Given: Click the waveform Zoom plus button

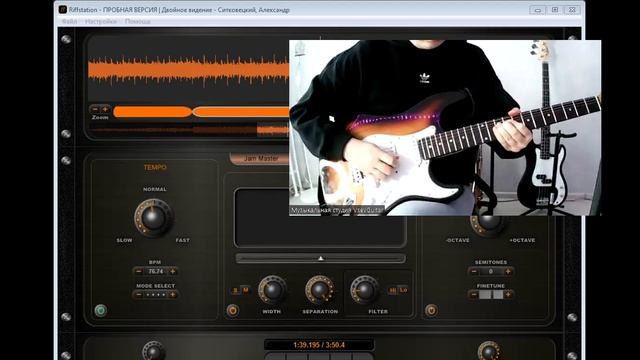Looking at the screenshot, I should [105, 109].
